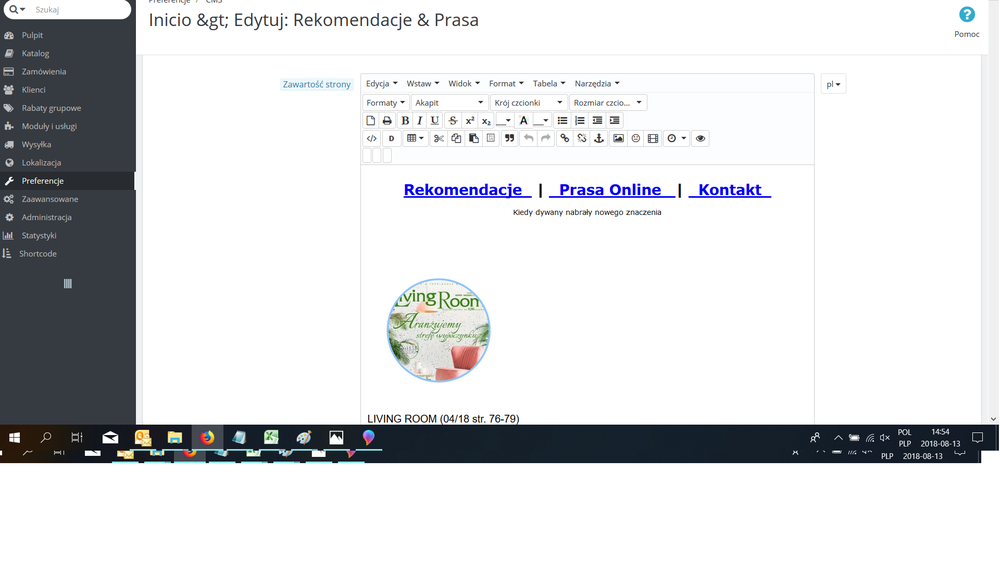Toggle italic formatting

tap(420, 121)
